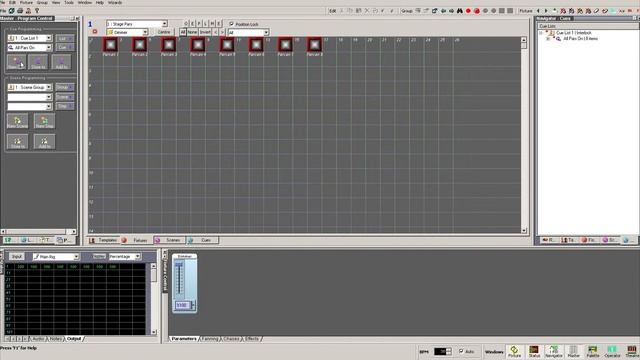Click the BPM value field
640x360 pixels.
440,351
